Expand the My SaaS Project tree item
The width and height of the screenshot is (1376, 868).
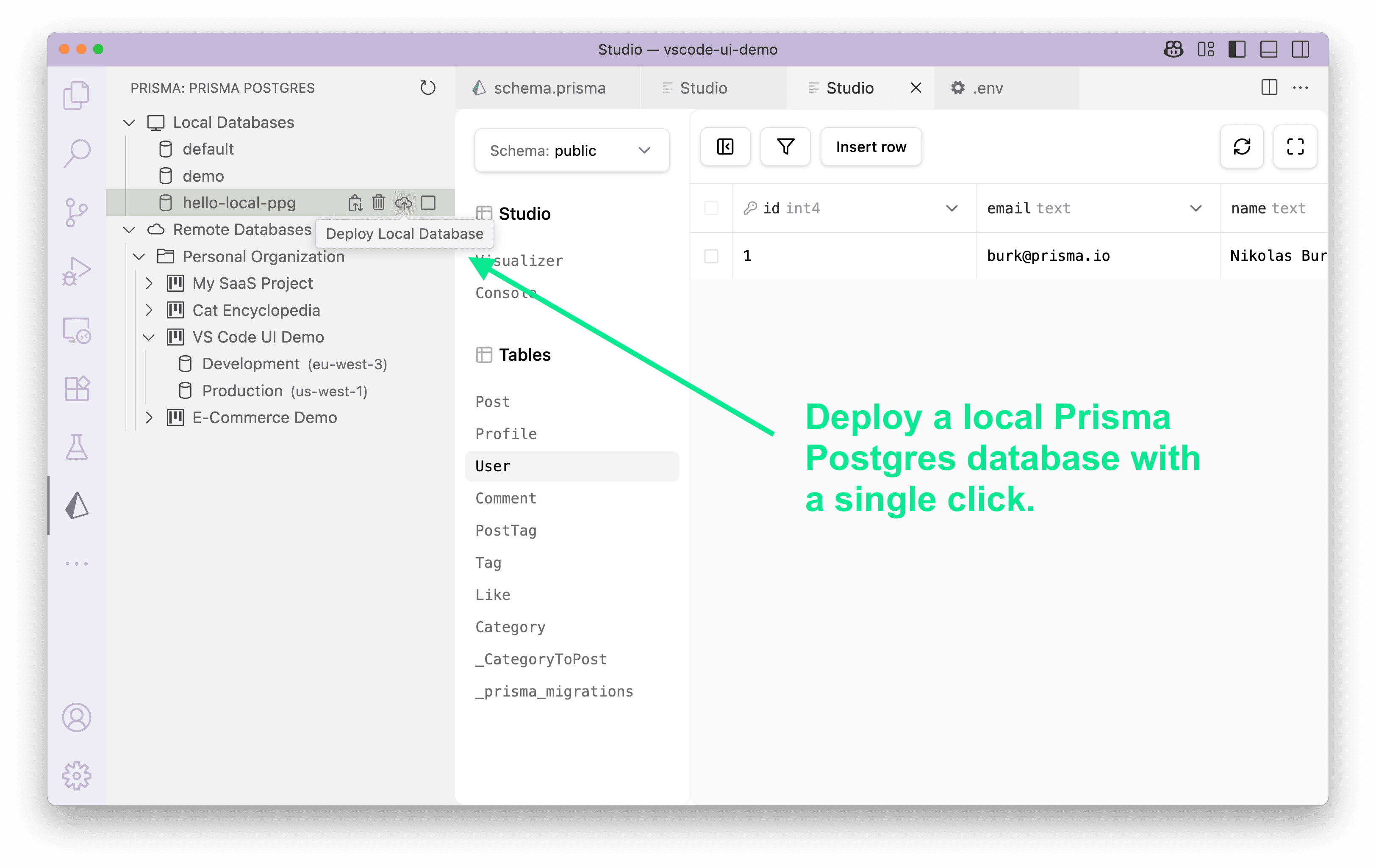[x=150, y=283]
